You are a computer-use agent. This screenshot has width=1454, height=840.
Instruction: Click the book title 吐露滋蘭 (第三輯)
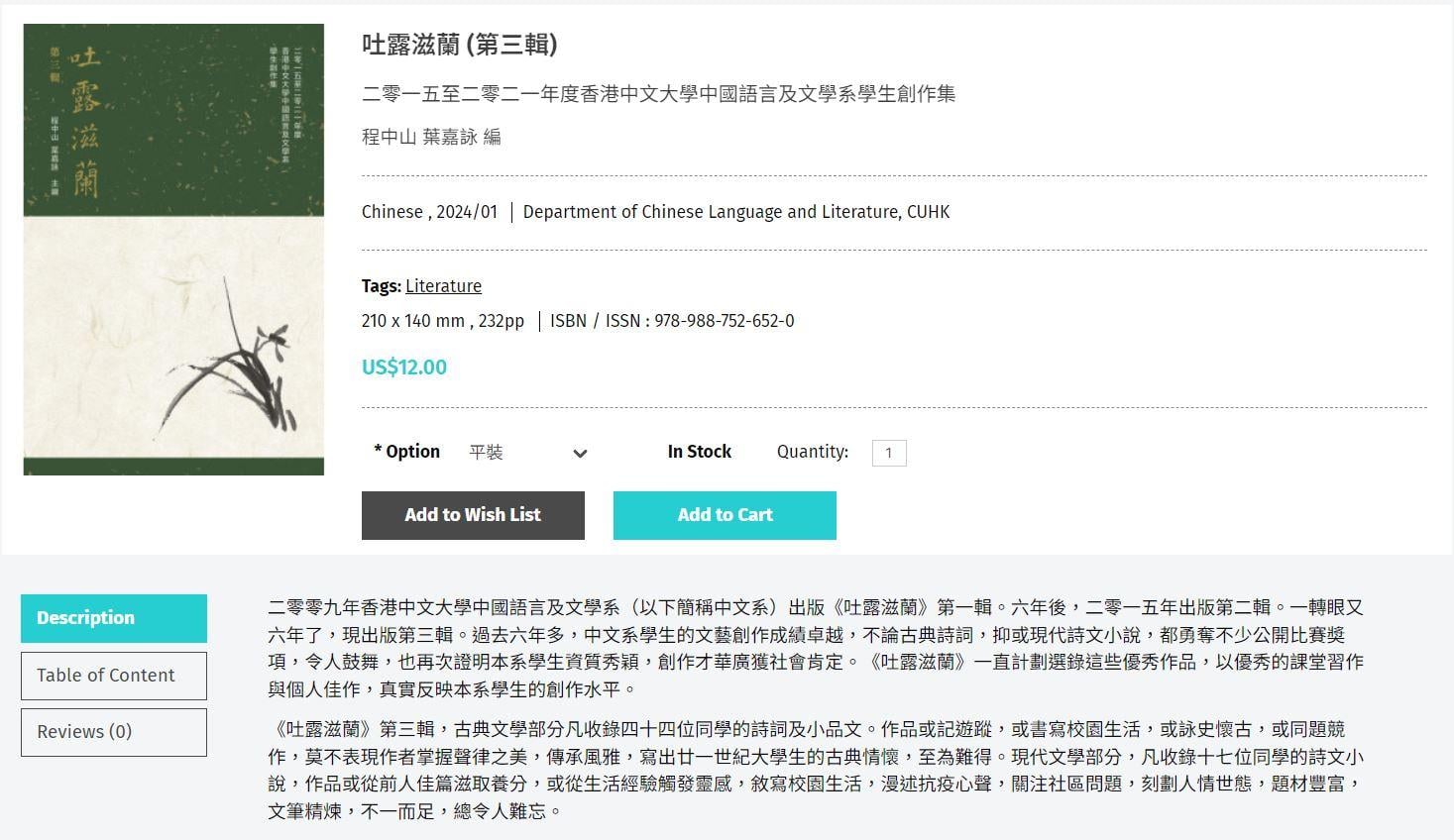(x=459, y=45)
